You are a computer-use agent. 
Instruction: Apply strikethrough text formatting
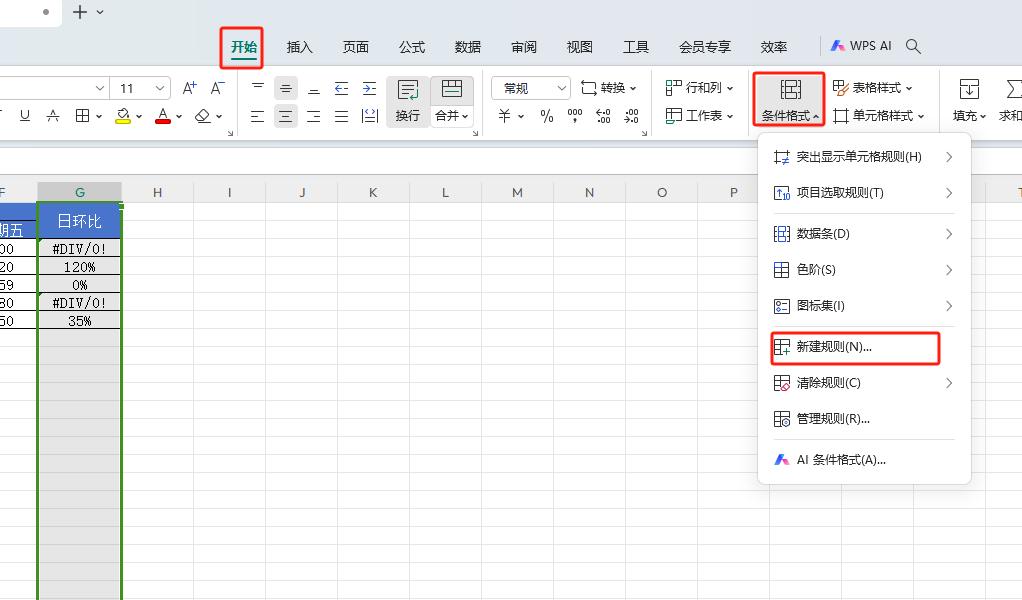pyautogui.click(x=53, y=116)
